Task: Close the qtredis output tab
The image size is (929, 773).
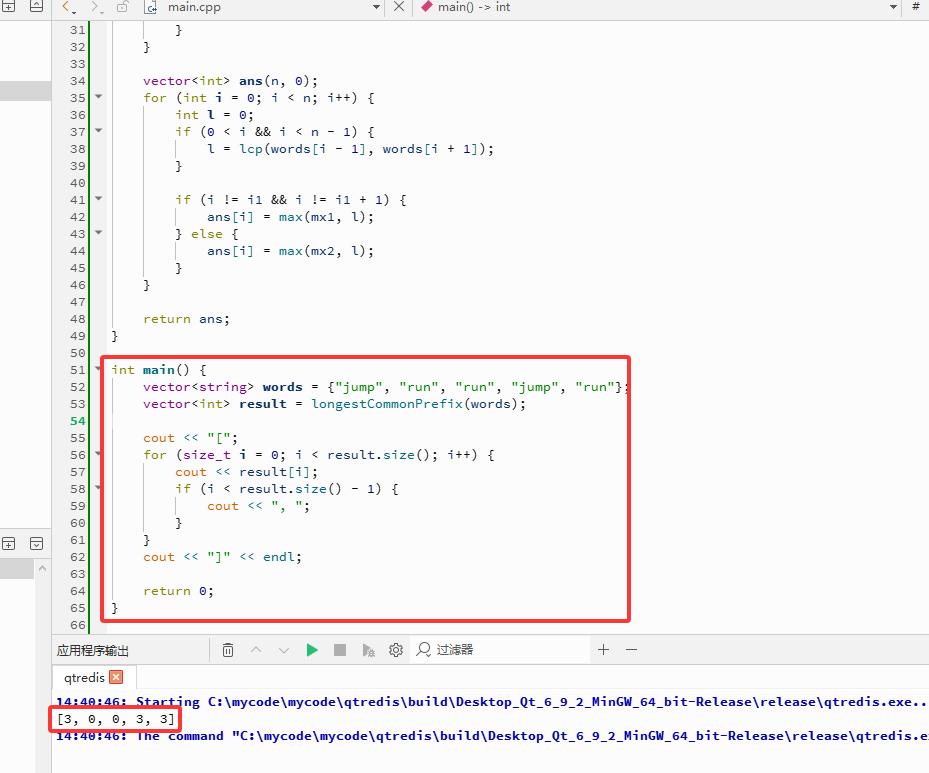Action: click(x=117, y=677)
